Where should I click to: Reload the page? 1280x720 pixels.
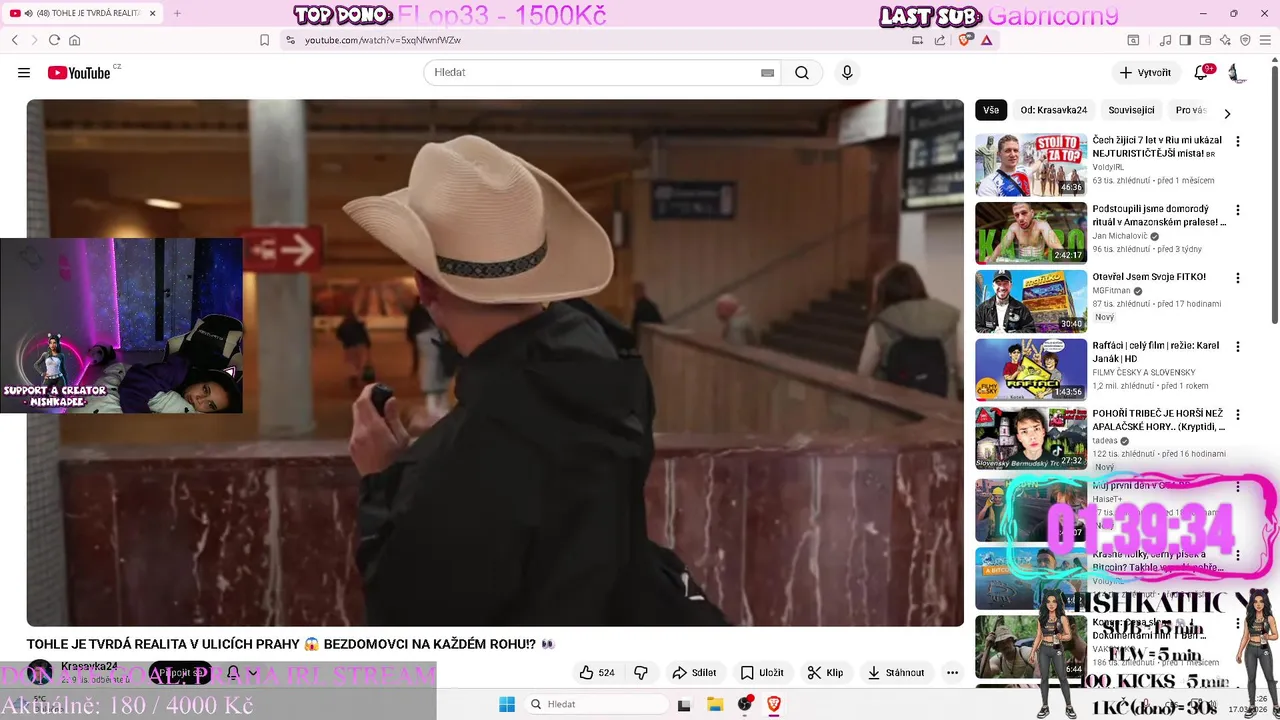tap(54, 40)
